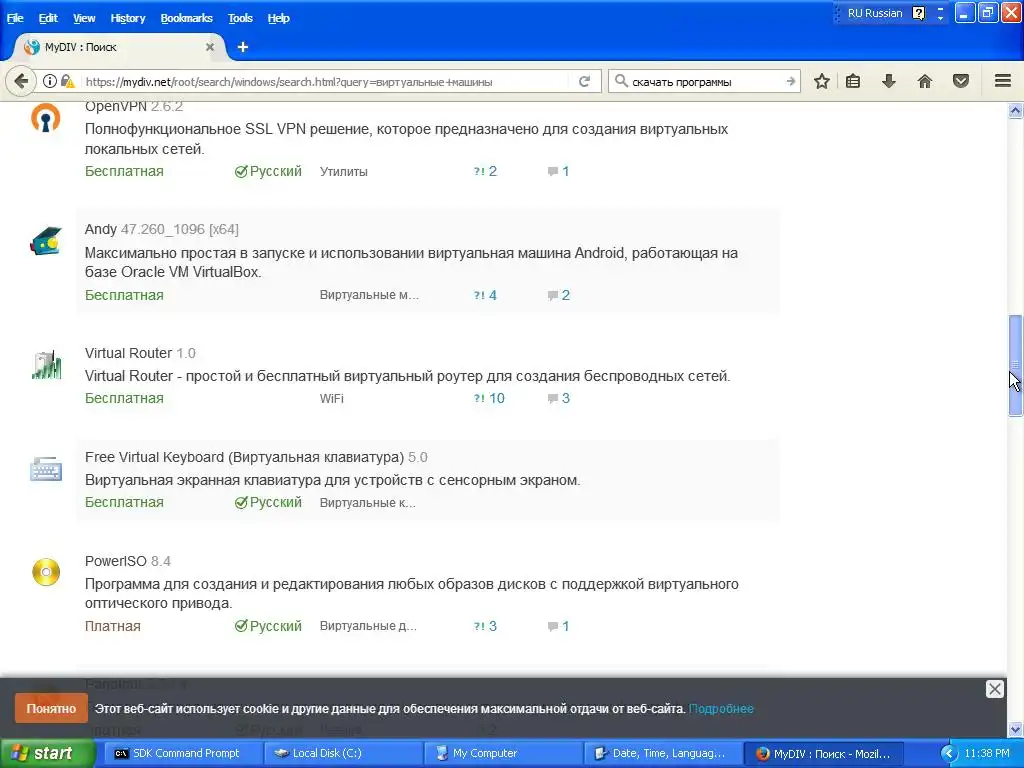Open the Andy 47.260_1096 program link
Viewport: 1024px width, 768px height.
click(161, 229)
